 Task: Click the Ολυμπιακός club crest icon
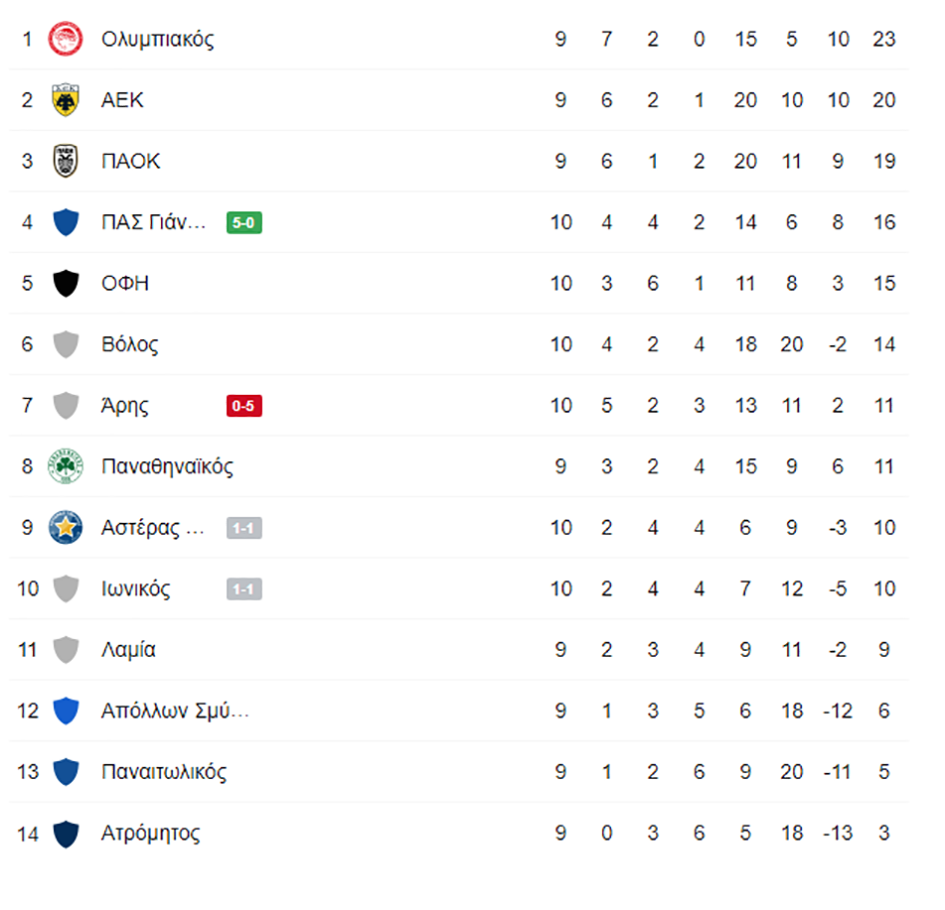pyautogui.click(x=66, y=40)
